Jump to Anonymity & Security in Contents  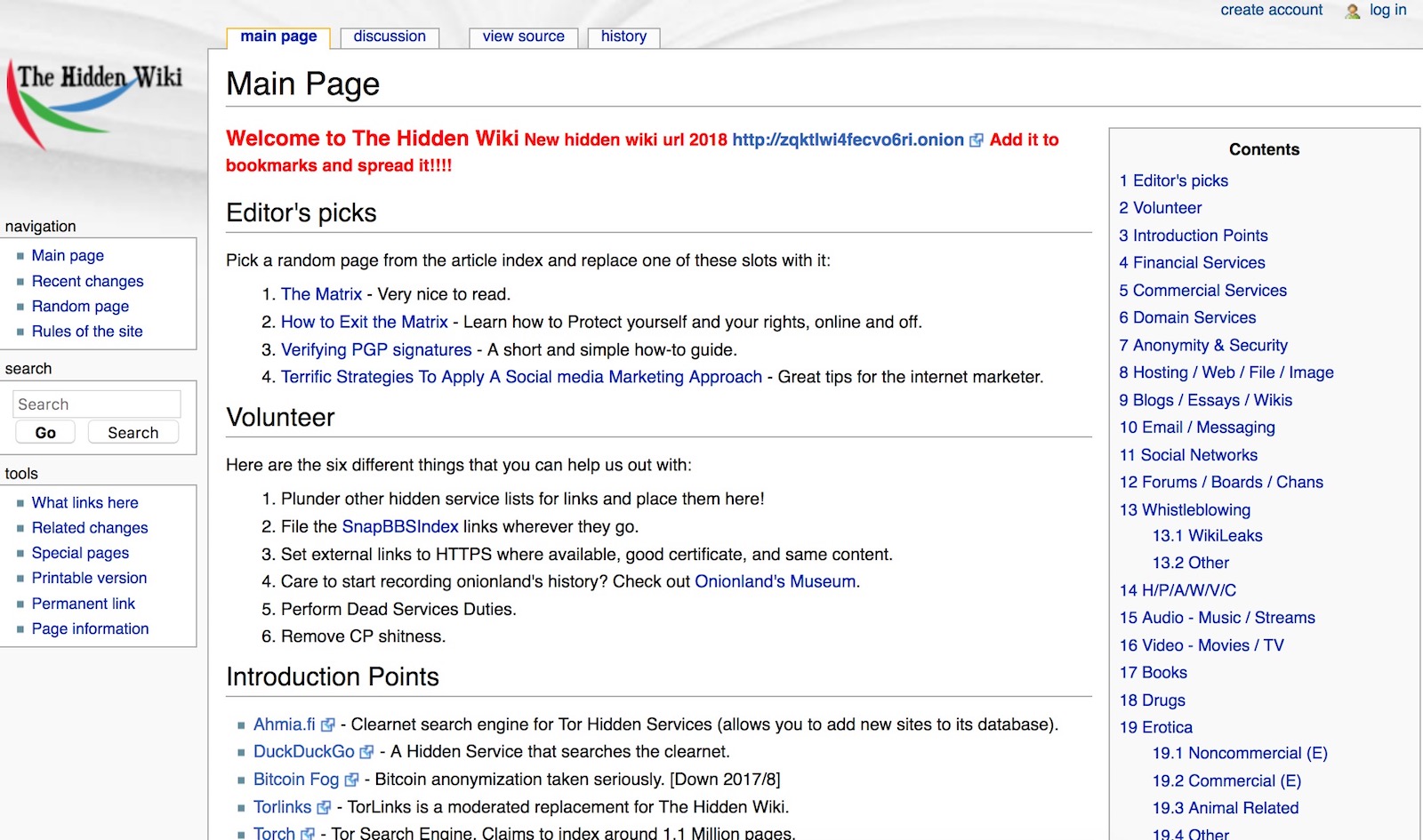point(1203,346)
